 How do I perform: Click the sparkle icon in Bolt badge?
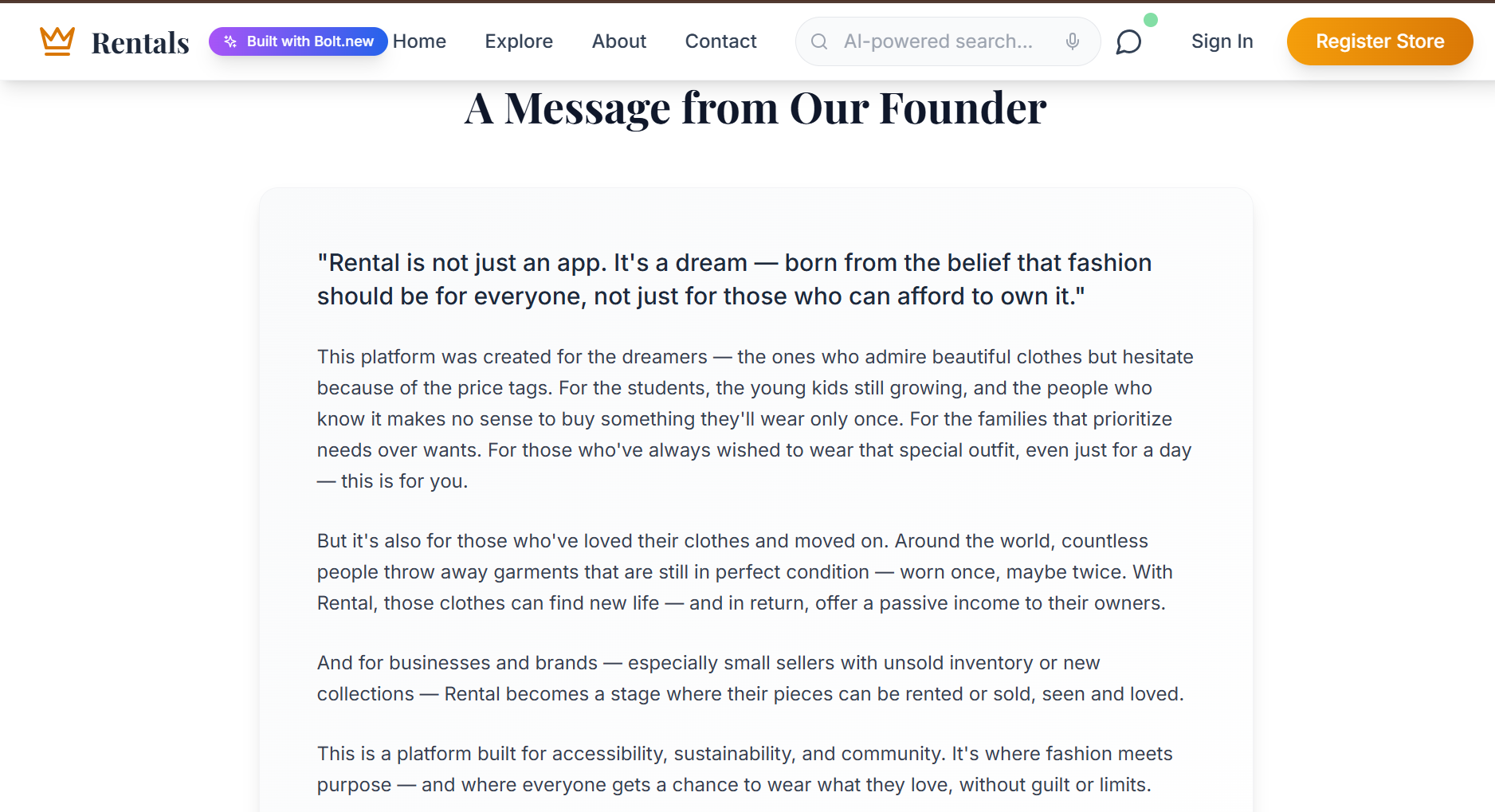230,41
